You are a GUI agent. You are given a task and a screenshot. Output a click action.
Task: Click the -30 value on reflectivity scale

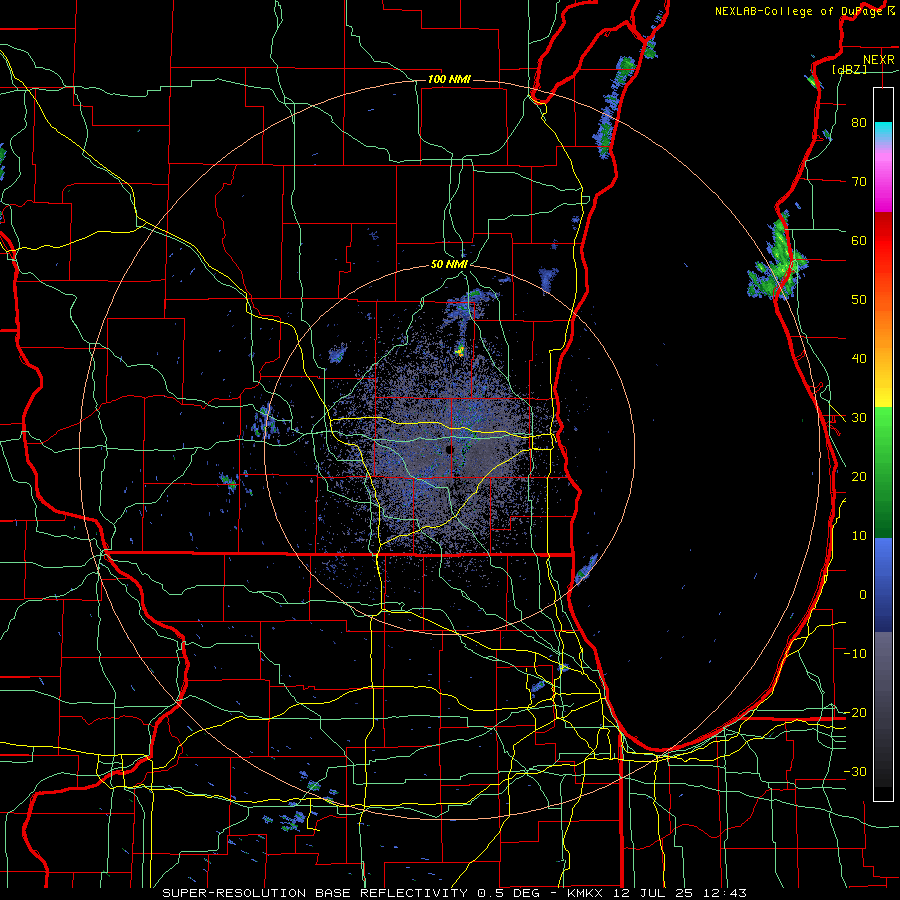tap(855, 771)
